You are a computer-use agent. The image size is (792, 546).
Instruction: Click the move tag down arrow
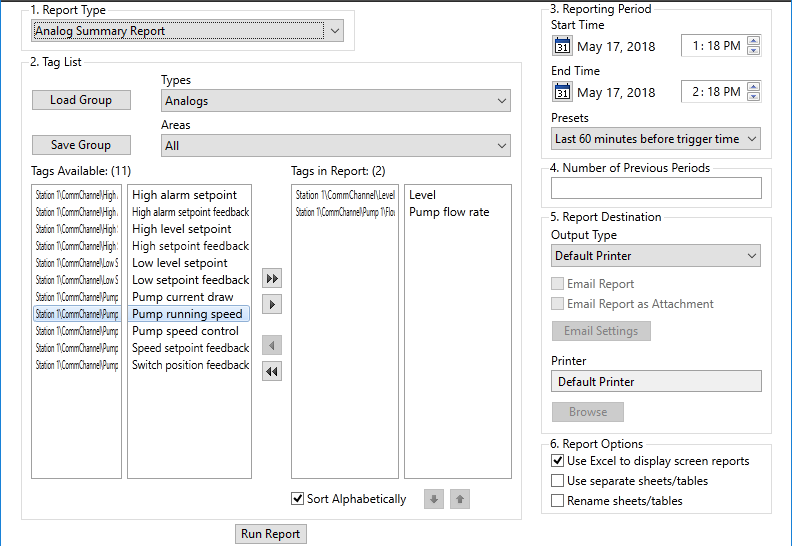click(433, 499)
